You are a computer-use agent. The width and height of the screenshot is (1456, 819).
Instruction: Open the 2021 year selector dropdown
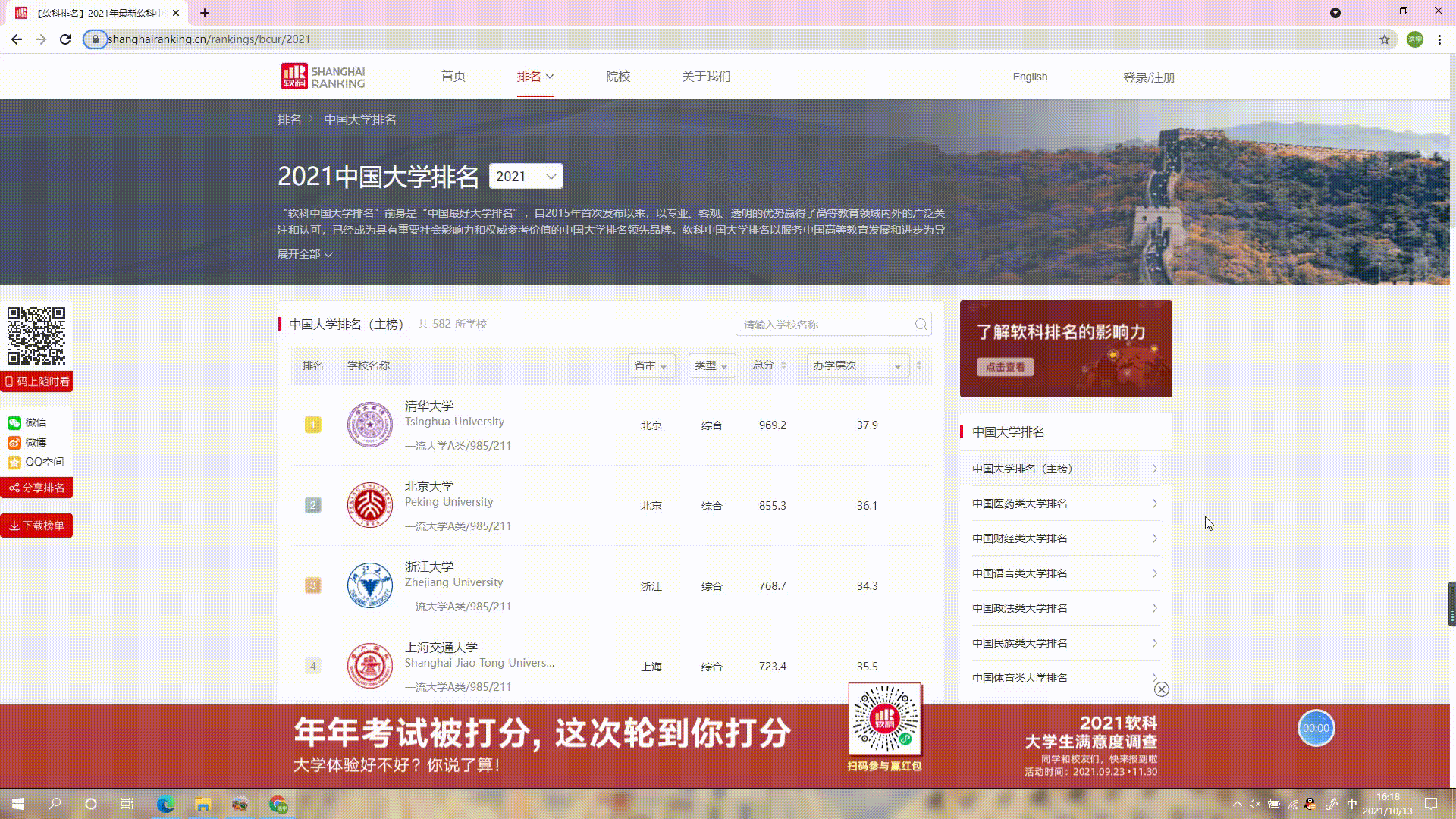tap(526, 177)
